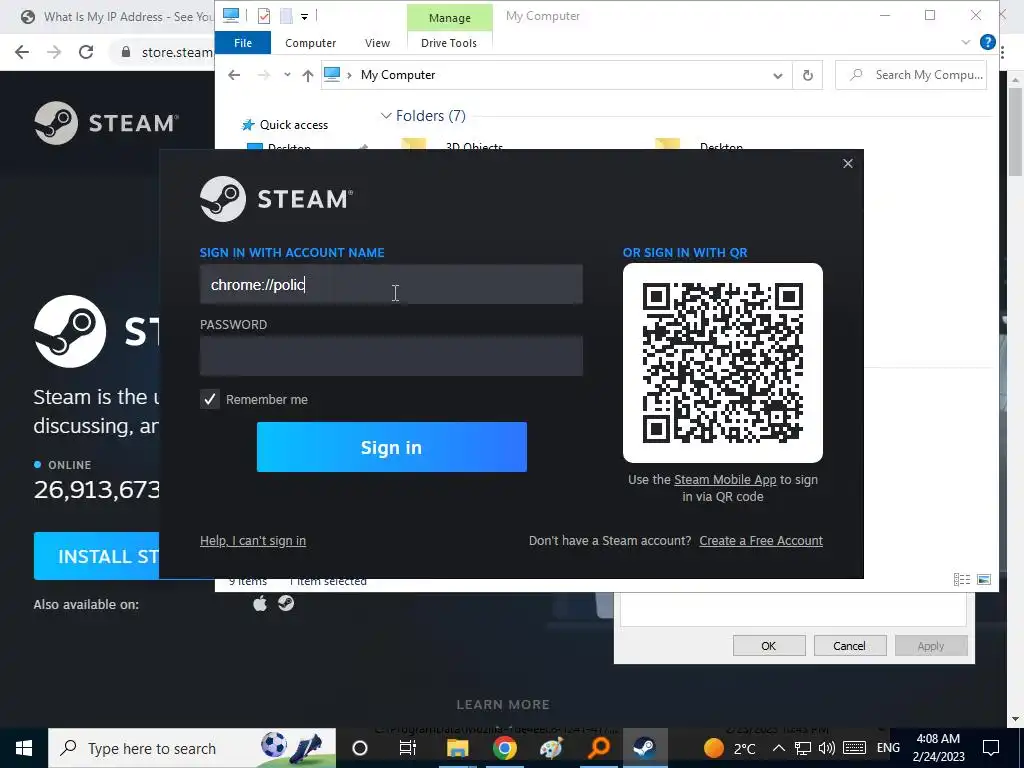Open File Explorer from the taskbar
Screen dimensions: 1024x768
click(x=457, y=748)
